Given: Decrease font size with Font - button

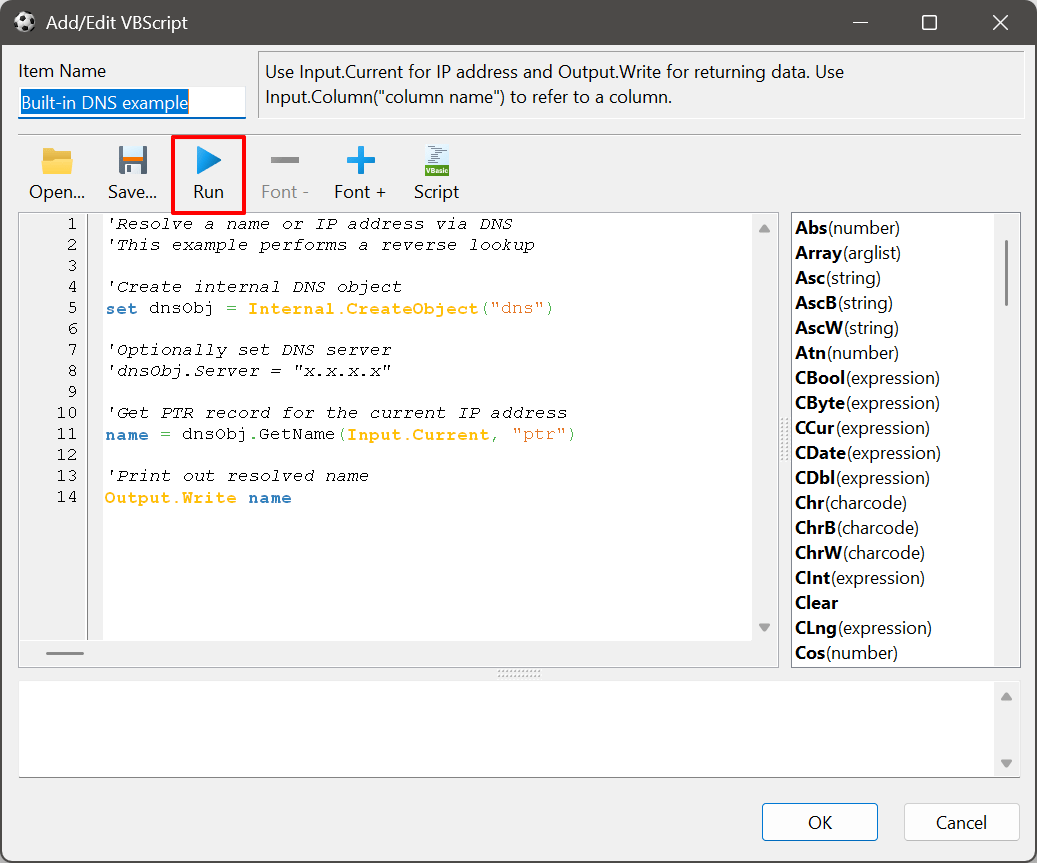Looking at the screenshot, I should [x=284, y=172].
